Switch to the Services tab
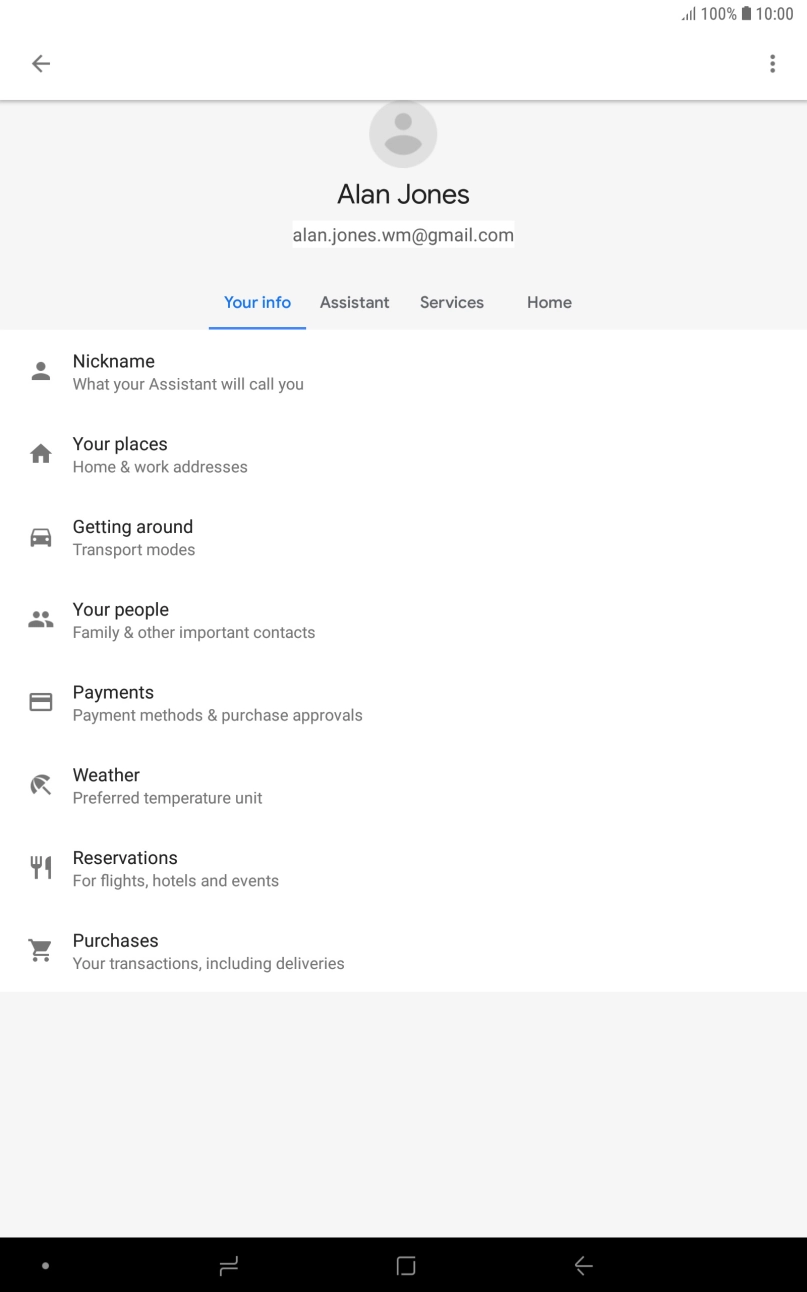This screenshot has width=807, height=1292. [x=451, y=302]
